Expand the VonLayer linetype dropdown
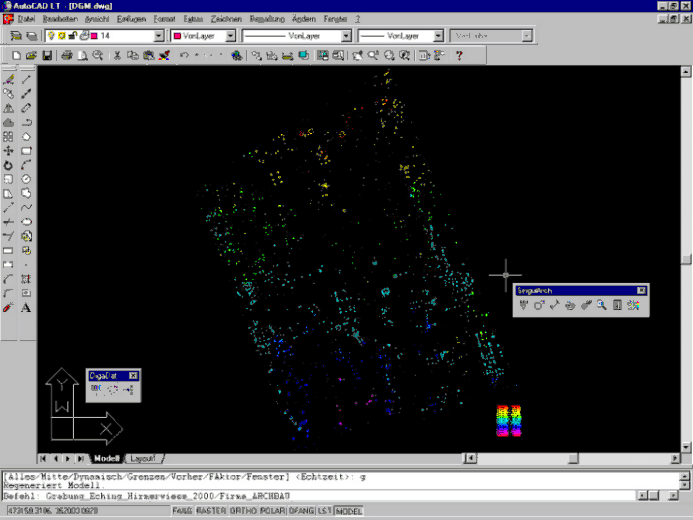 click(346, 36)
